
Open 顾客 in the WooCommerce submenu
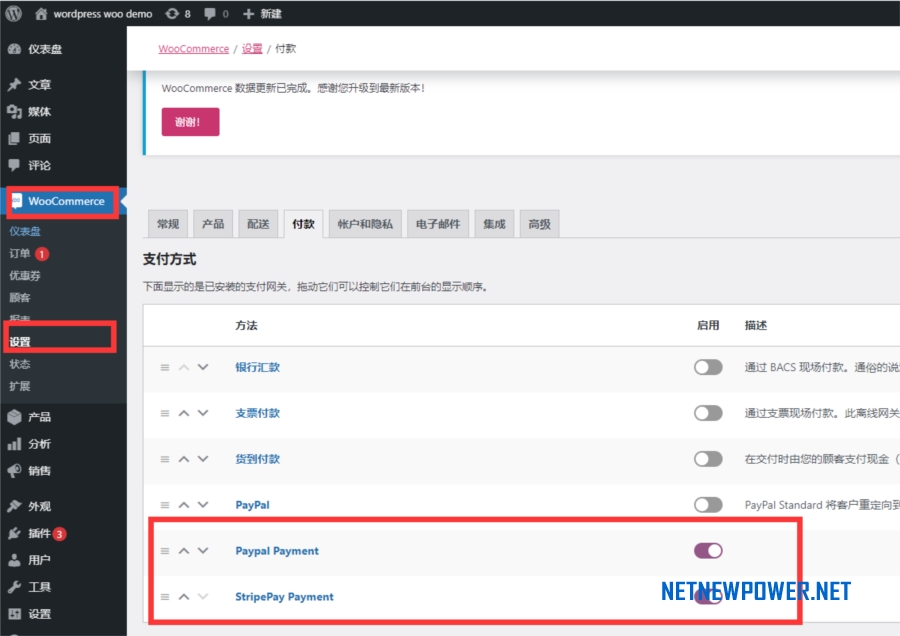(20, 297)
